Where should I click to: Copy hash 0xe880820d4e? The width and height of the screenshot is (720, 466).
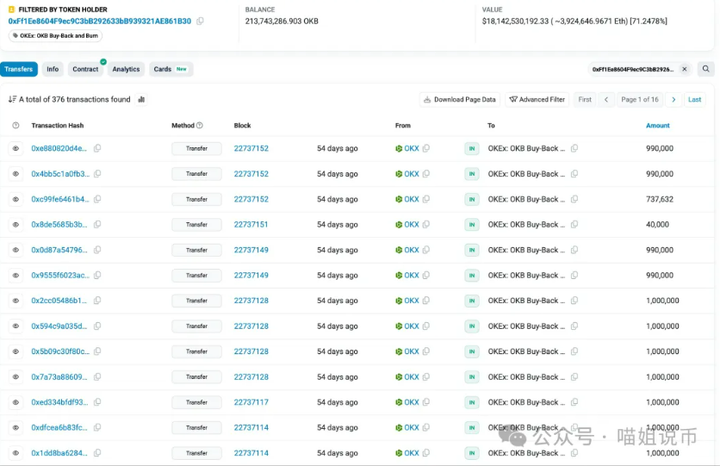pyautogui.click(x=97, y=148)
